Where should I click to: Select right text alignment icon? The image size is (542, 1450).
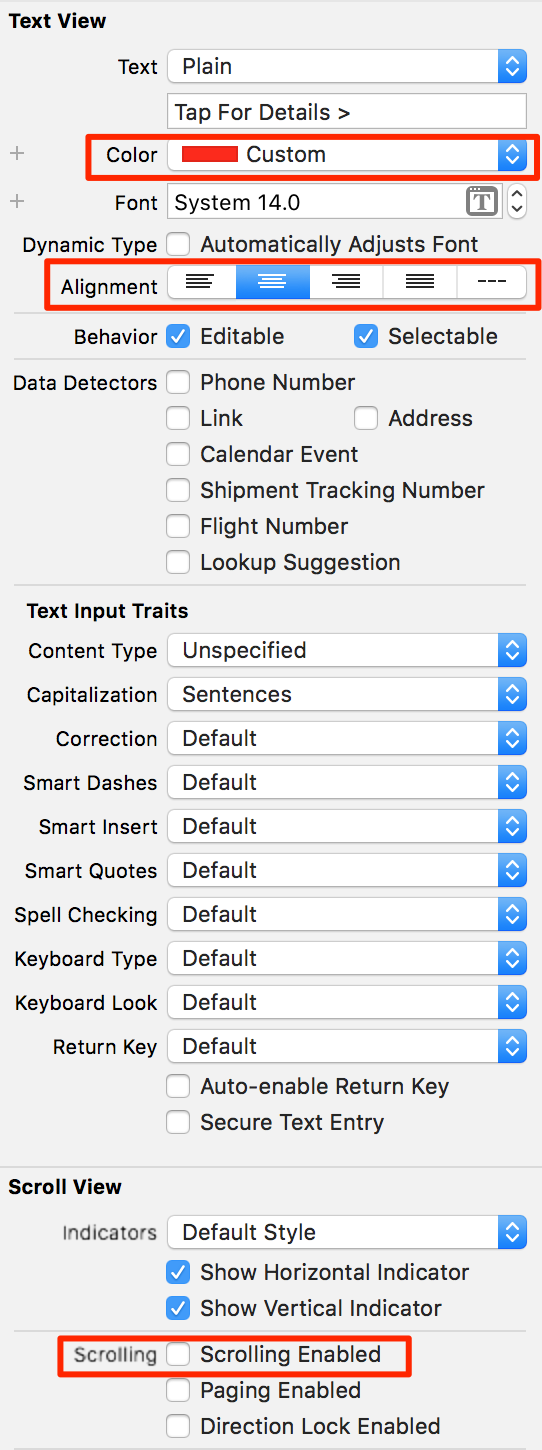(x=346, y=283)
